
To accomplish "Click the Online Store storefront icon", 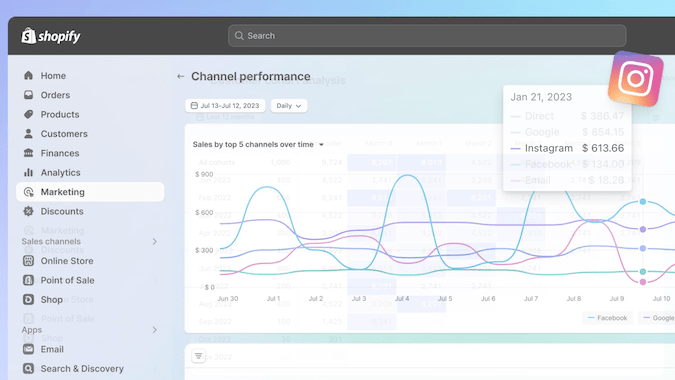I will [28, 261].
